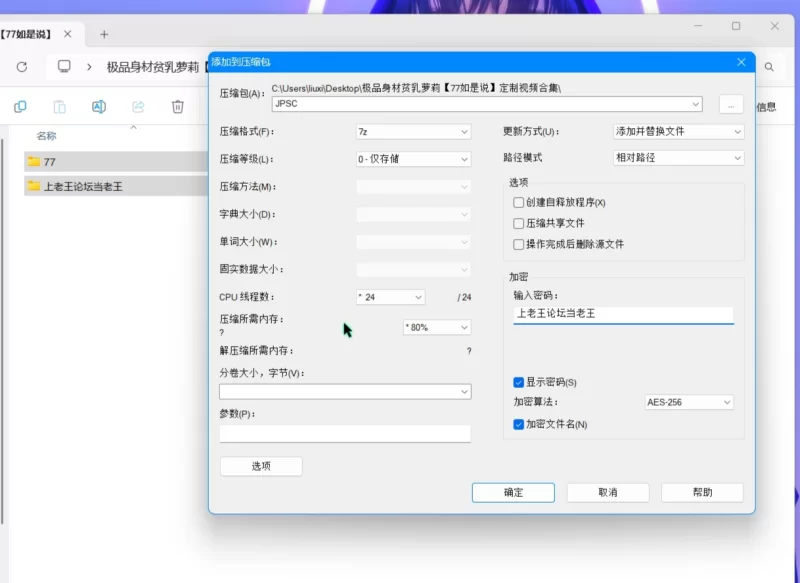
Task: Uncheck the 加密文件名 checkbox
Action: (x=518, y=424)
